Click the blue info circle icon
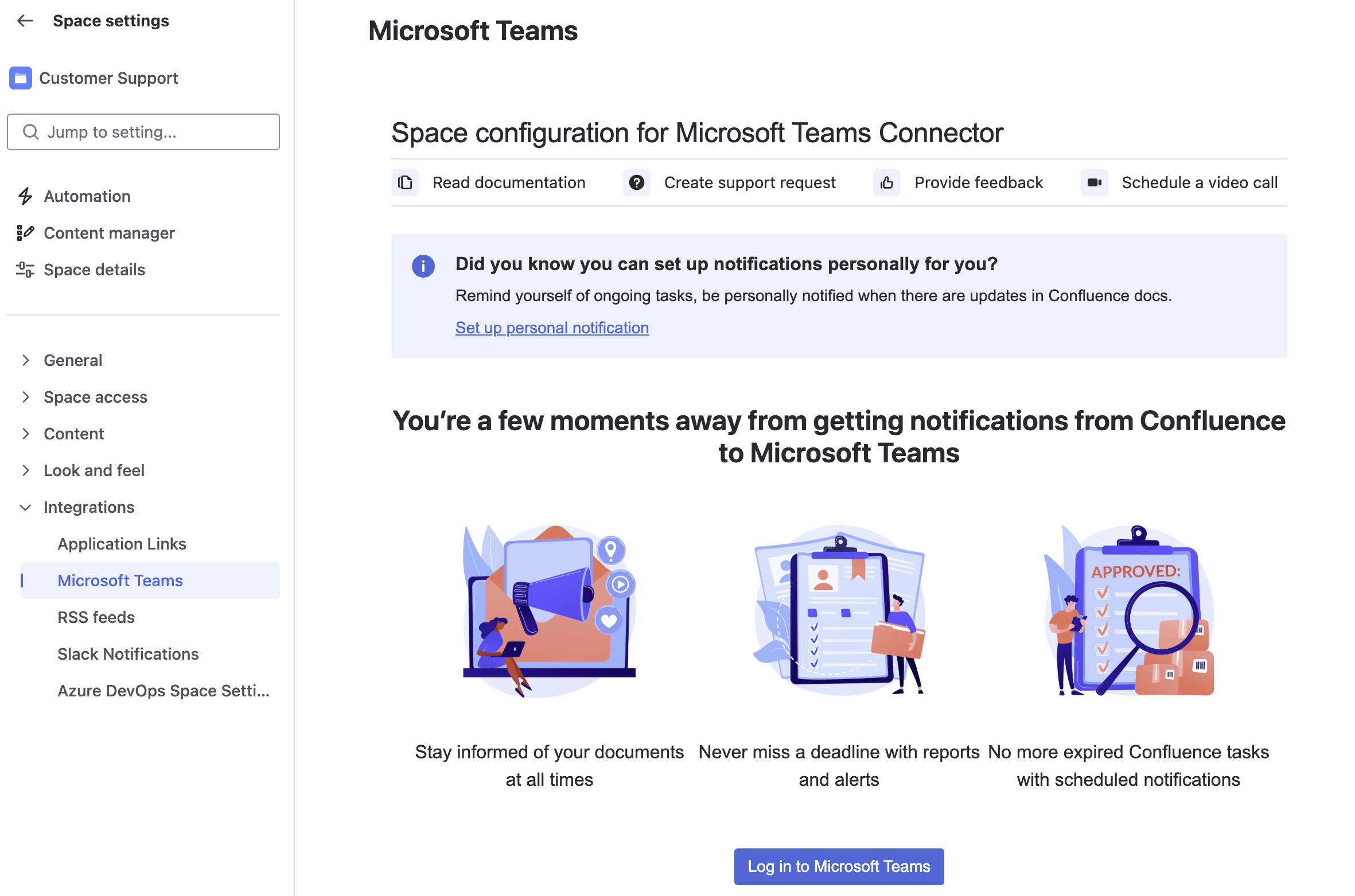Viewport: 1355px width, 896px height. [423, 266]
